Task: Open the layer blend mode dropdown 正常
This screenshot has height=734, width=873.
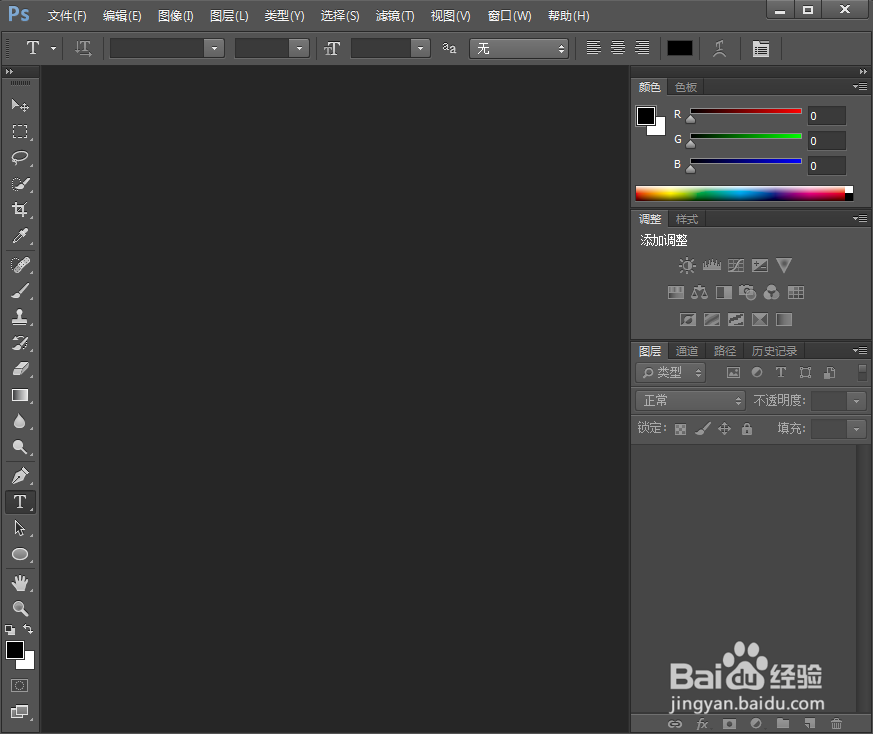Action: click(690, 400)
